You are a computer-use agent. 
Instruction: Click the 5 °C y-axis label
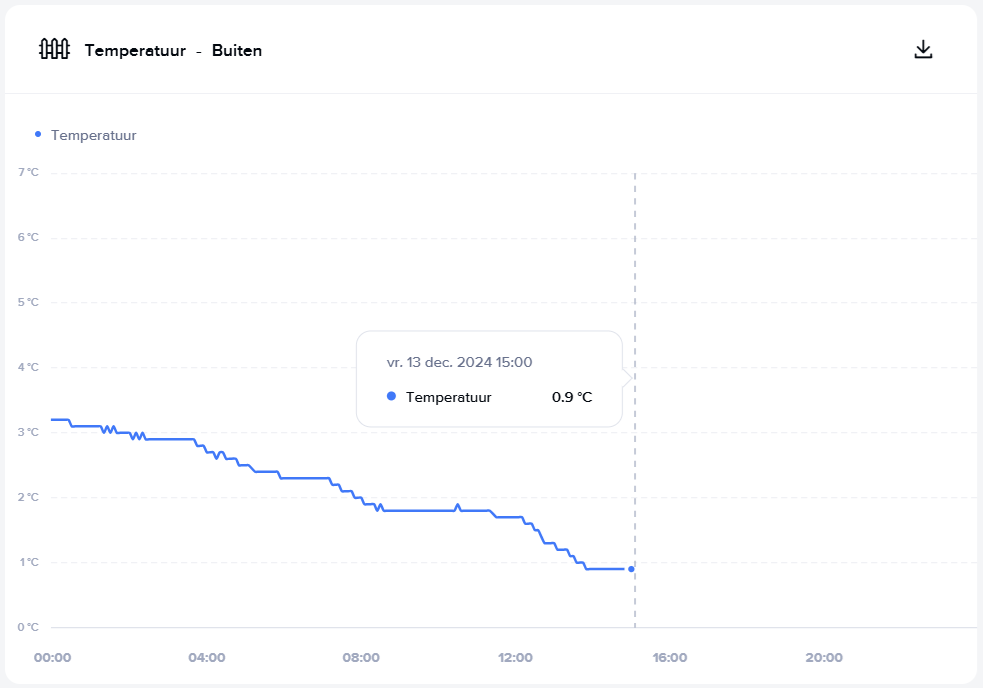(28, 302)
